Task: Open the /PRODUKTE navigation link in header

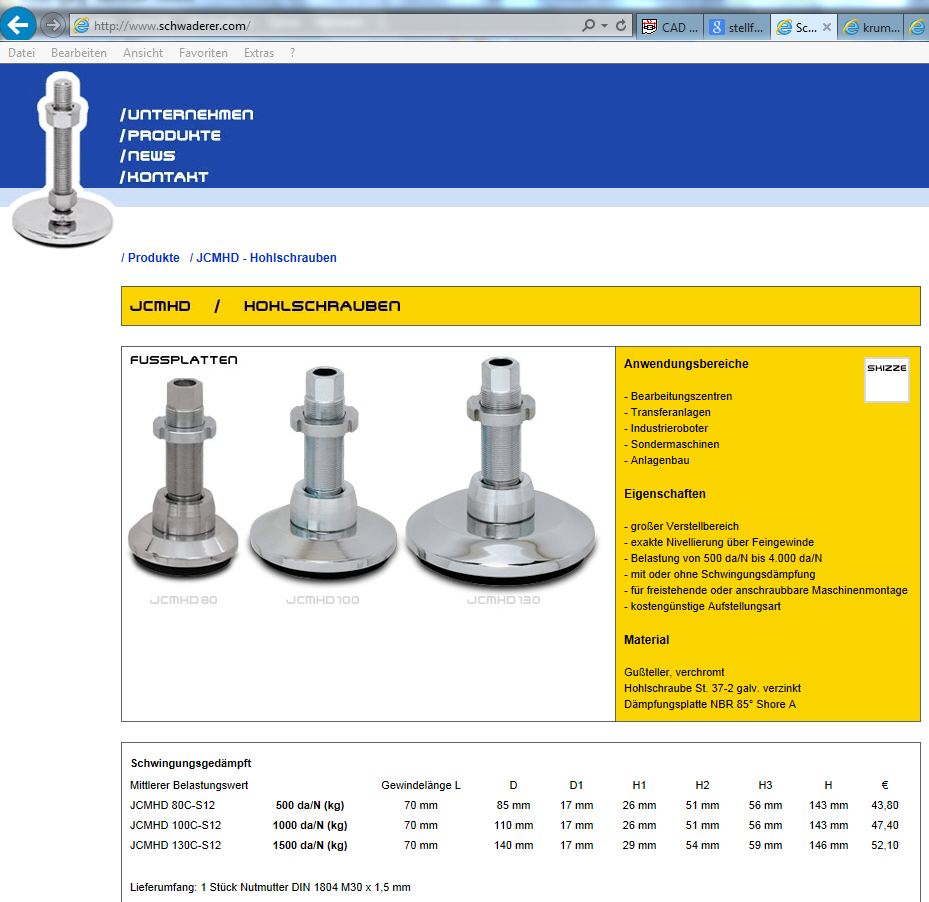Action: [x=170, y=135]
